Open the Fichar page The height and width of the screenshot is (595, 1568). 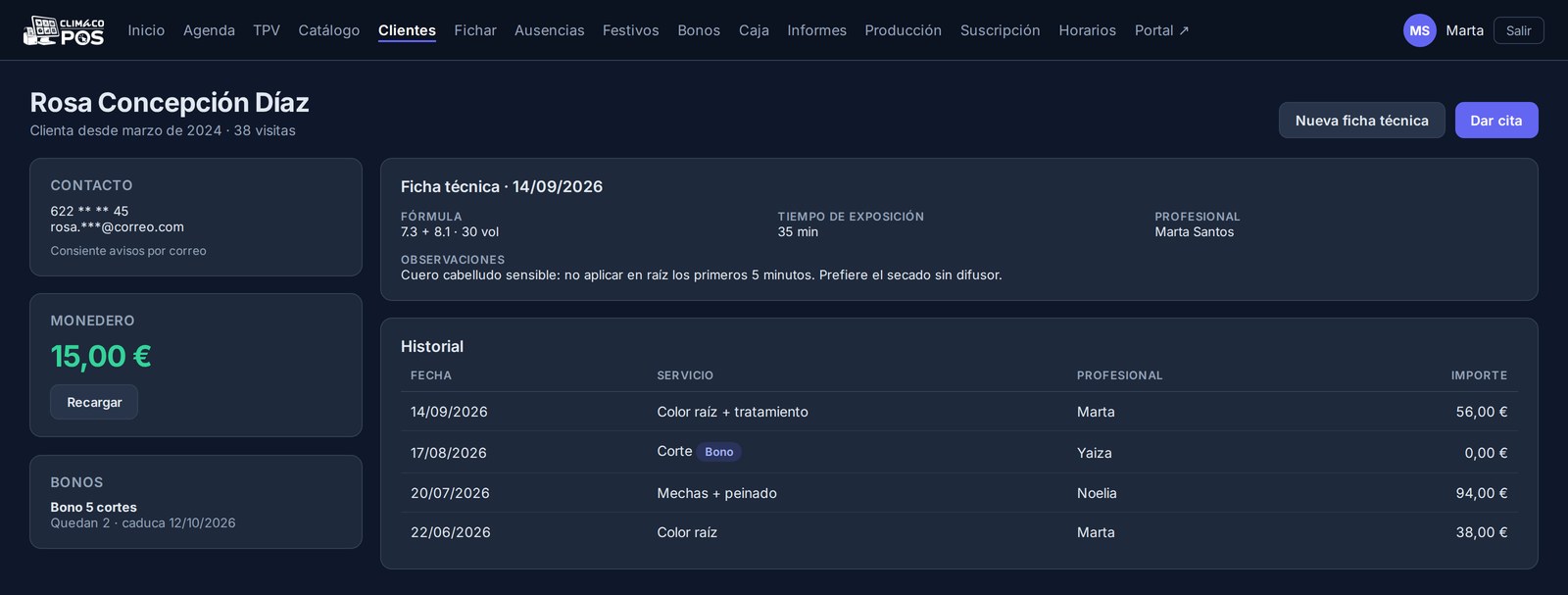[475, 30]
